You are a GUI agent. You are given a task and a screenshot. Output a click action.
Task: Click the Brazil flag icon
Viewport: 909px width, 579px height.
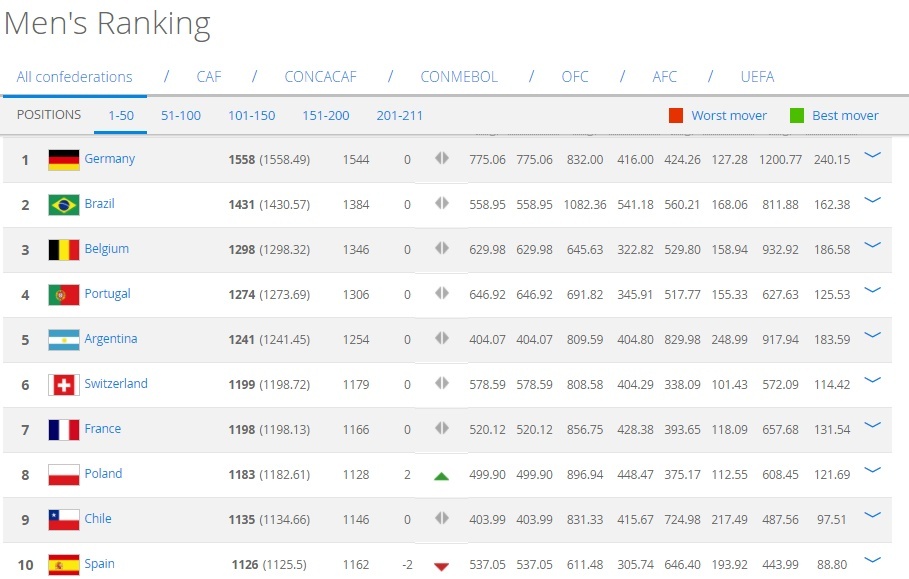click(63, 205)
